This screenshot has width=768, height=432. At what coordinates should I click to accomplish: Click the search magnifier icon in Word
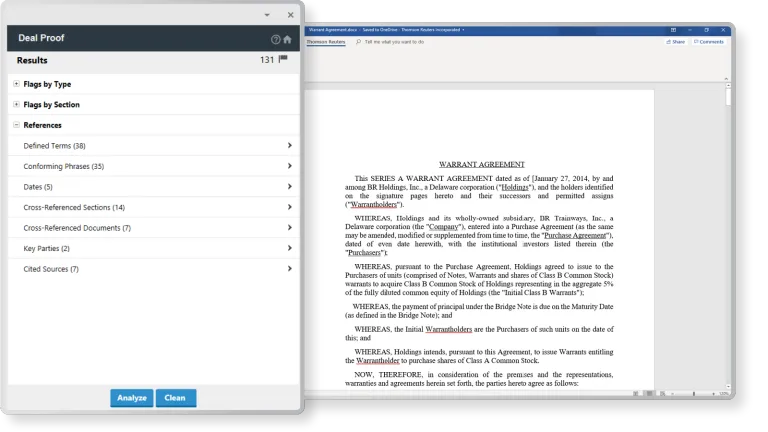tap(358, 43)
